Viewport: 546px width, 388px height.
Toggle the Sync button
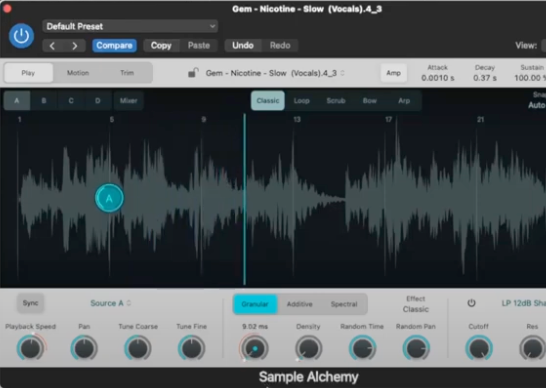coord(31,303)
